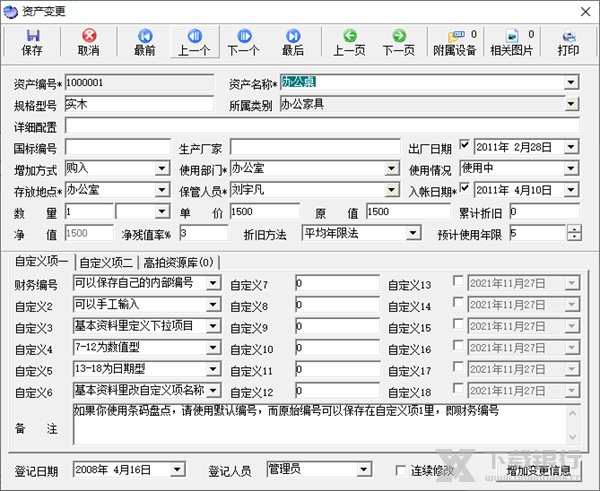Click the 数量 value field
Image resolution: width=600 pixels, height=491 pixels.
pyautogui.click(x=90, y=211)
